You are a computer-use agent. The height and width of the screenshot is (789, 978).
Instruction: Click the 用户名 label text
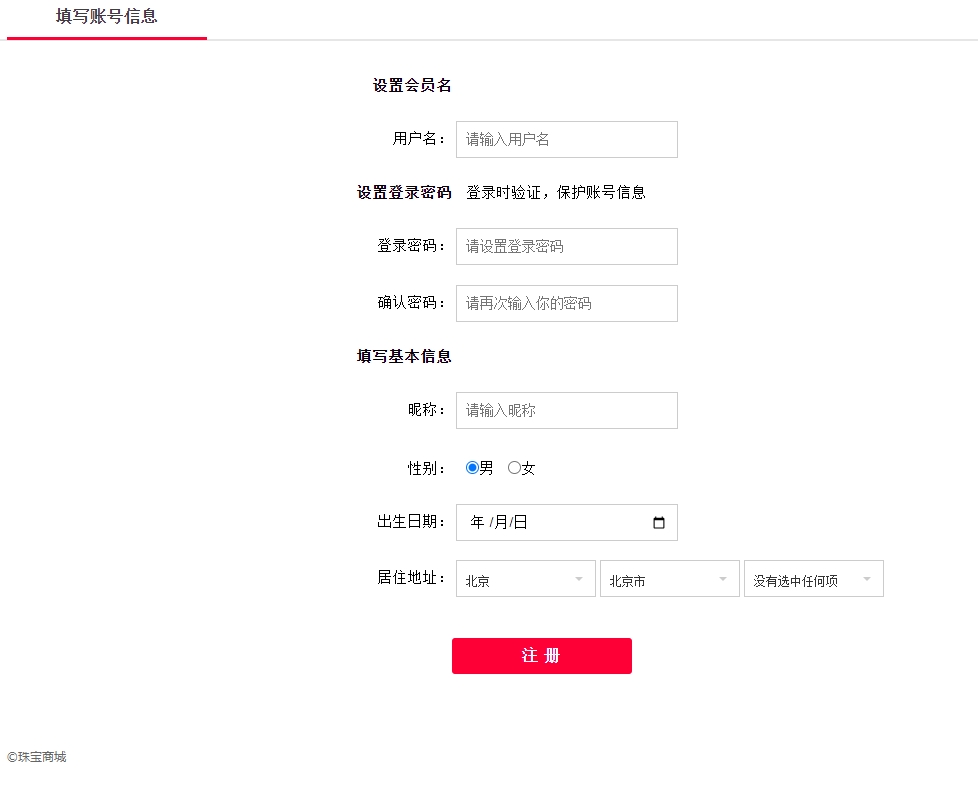point(419,138)
